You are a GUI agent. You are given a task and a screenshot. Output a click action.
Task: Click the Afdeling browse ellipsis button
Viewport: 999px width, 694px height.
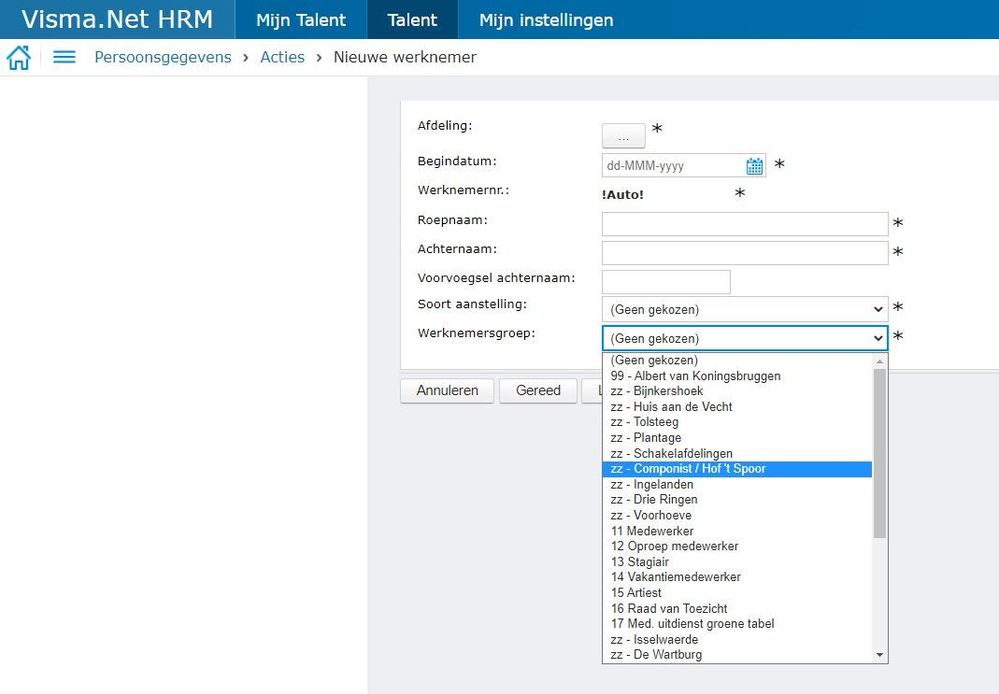point(623,136)
